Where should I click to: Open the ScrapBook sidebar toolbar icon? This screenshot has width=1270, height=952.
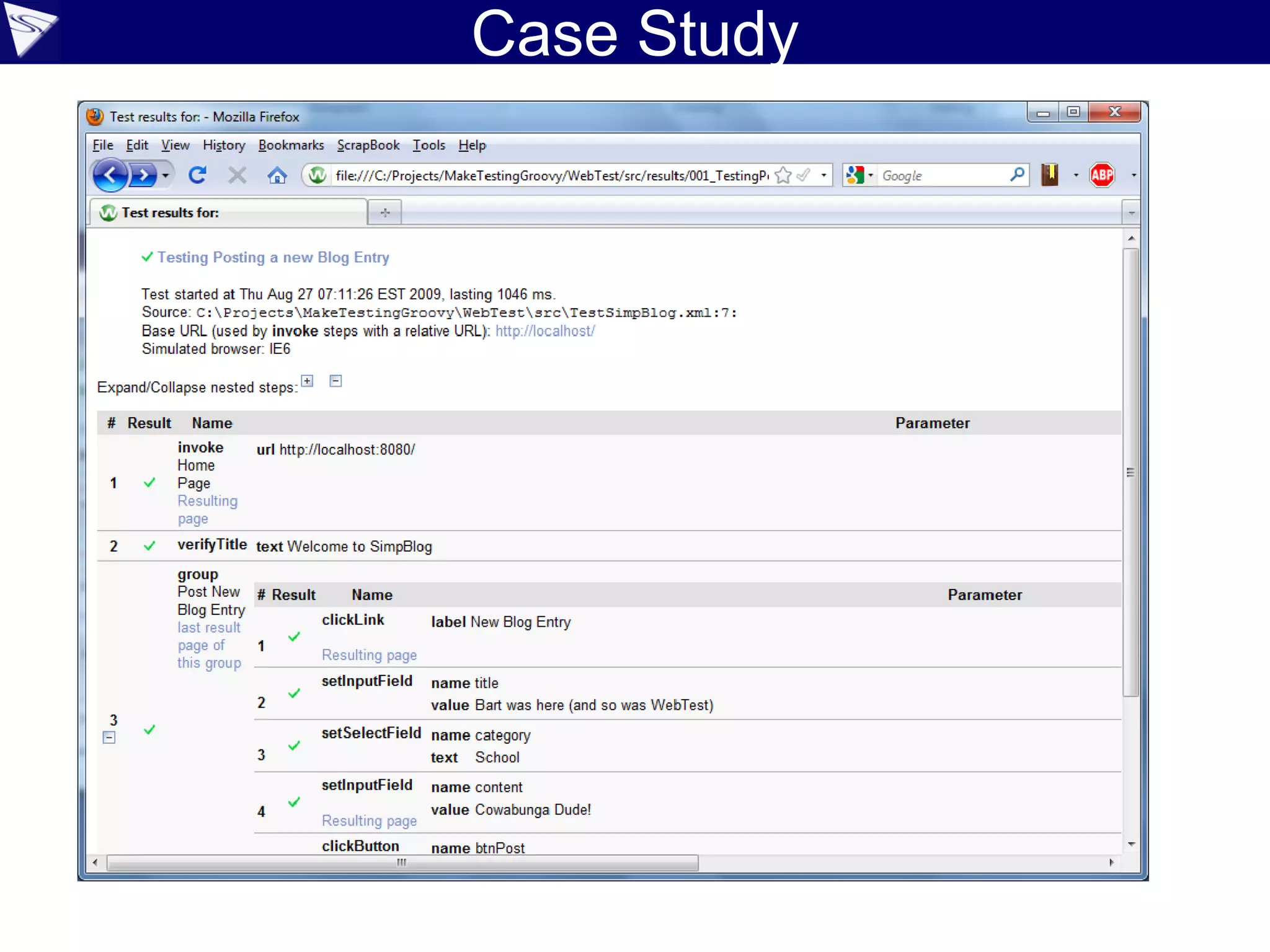[x=1050, y=176]
